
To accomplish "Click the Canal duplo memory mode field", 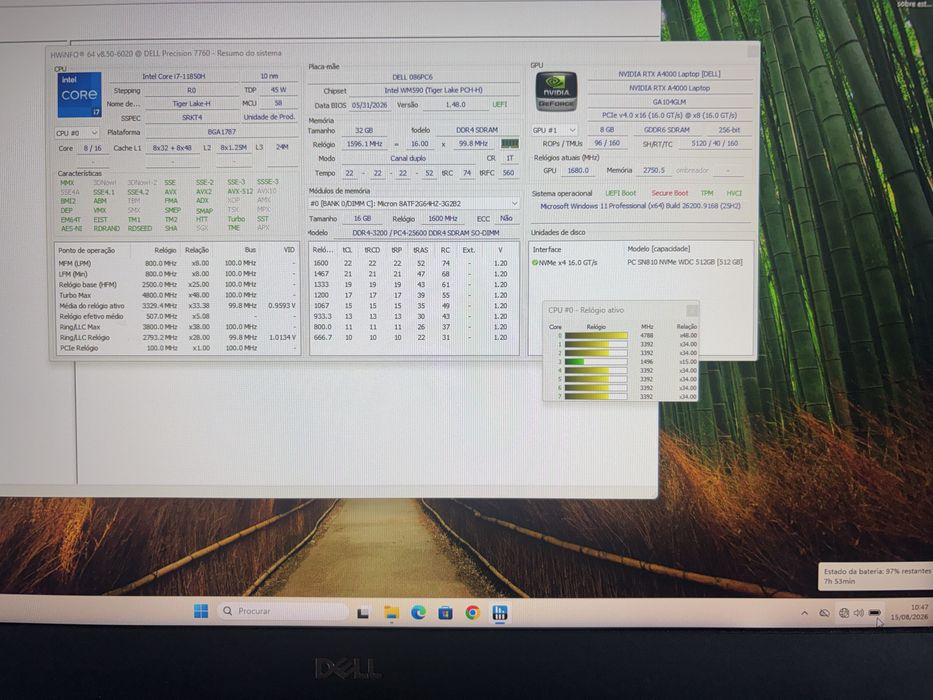I will pos(408,158).
